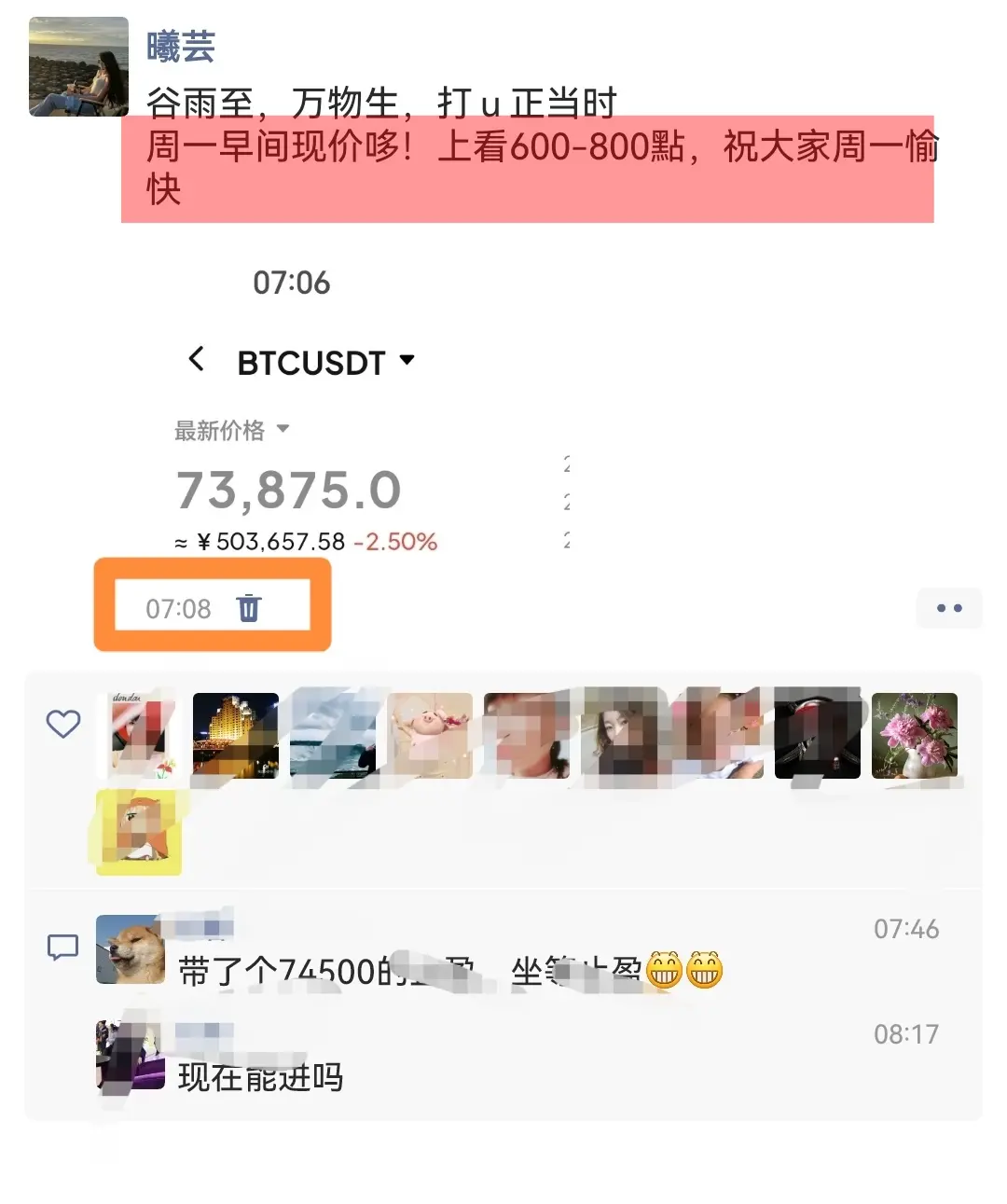
Task: Select the pink pig liker avatar
Action: 430,736
